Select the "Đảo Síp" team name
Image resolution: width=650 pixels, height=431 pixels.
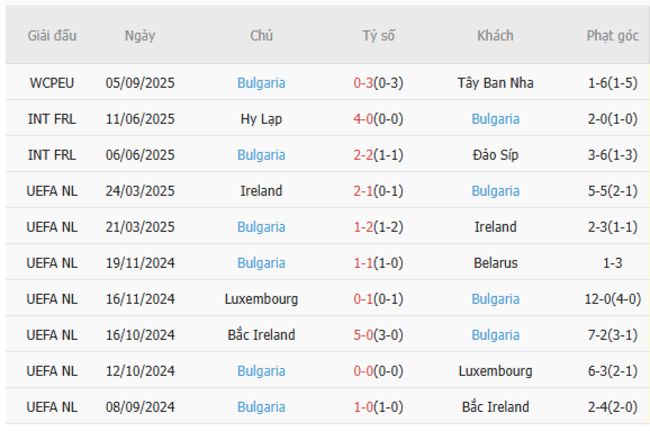[x=495, y=155]
